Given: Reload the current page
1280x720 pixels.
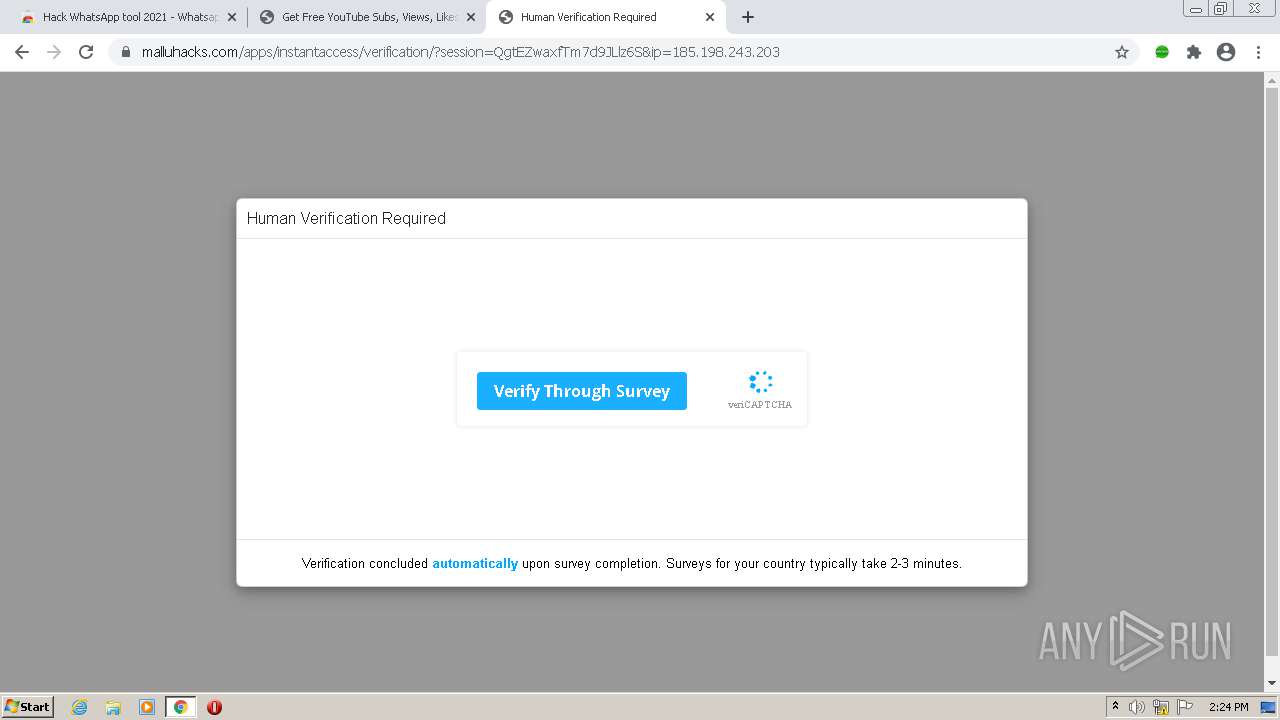Looking at the screenshot, I should (86, 52).
